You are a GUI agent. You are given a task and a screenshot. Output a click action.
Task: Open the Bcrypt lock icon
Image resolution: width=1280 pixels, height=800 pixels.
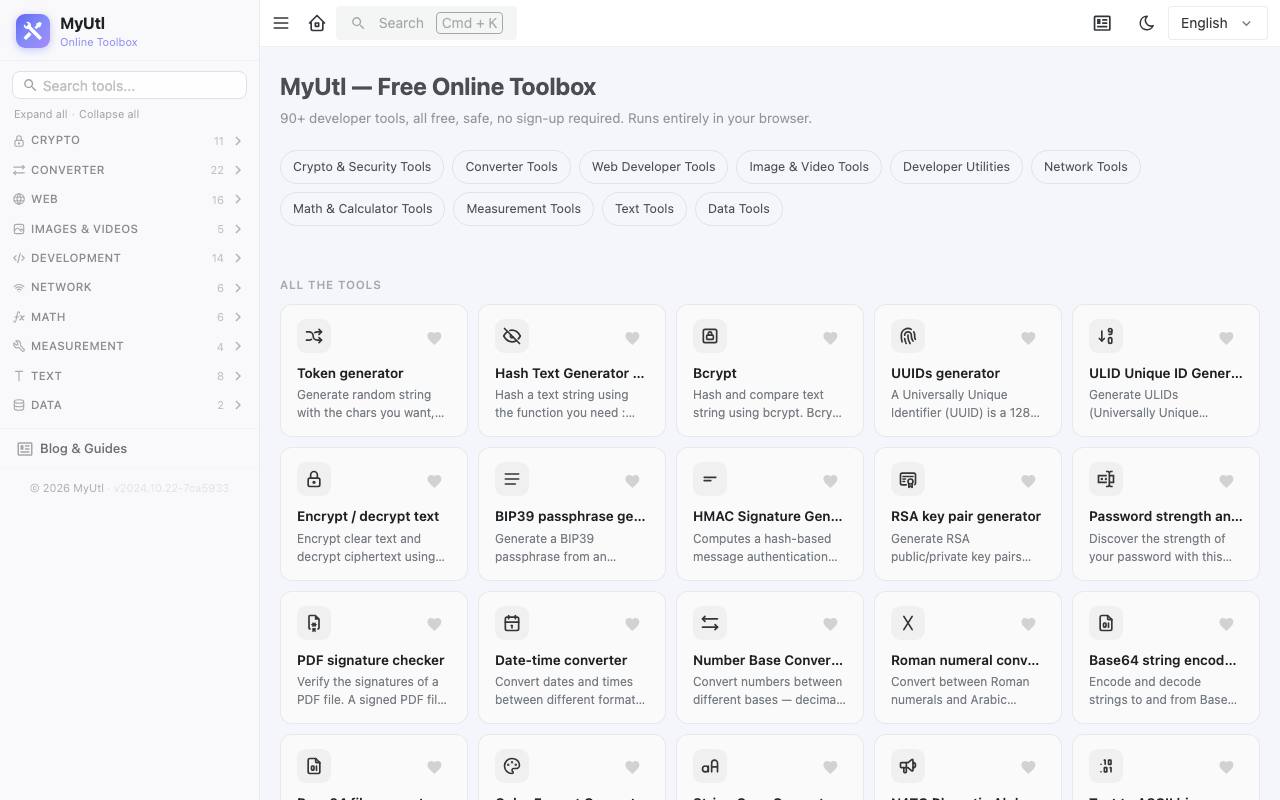(x=710, y=336)
